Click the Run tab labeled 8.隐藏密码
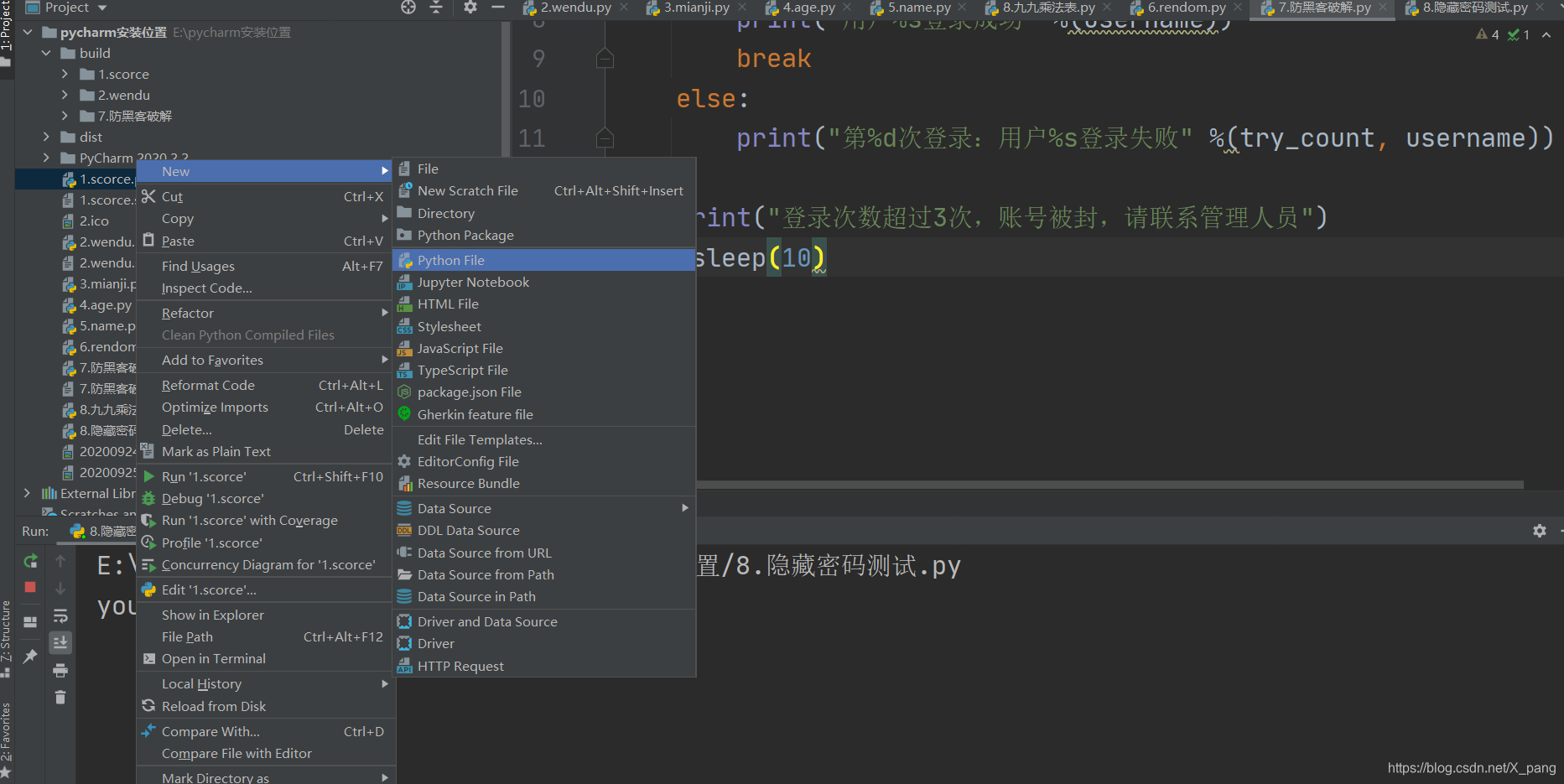 (103, 531)
